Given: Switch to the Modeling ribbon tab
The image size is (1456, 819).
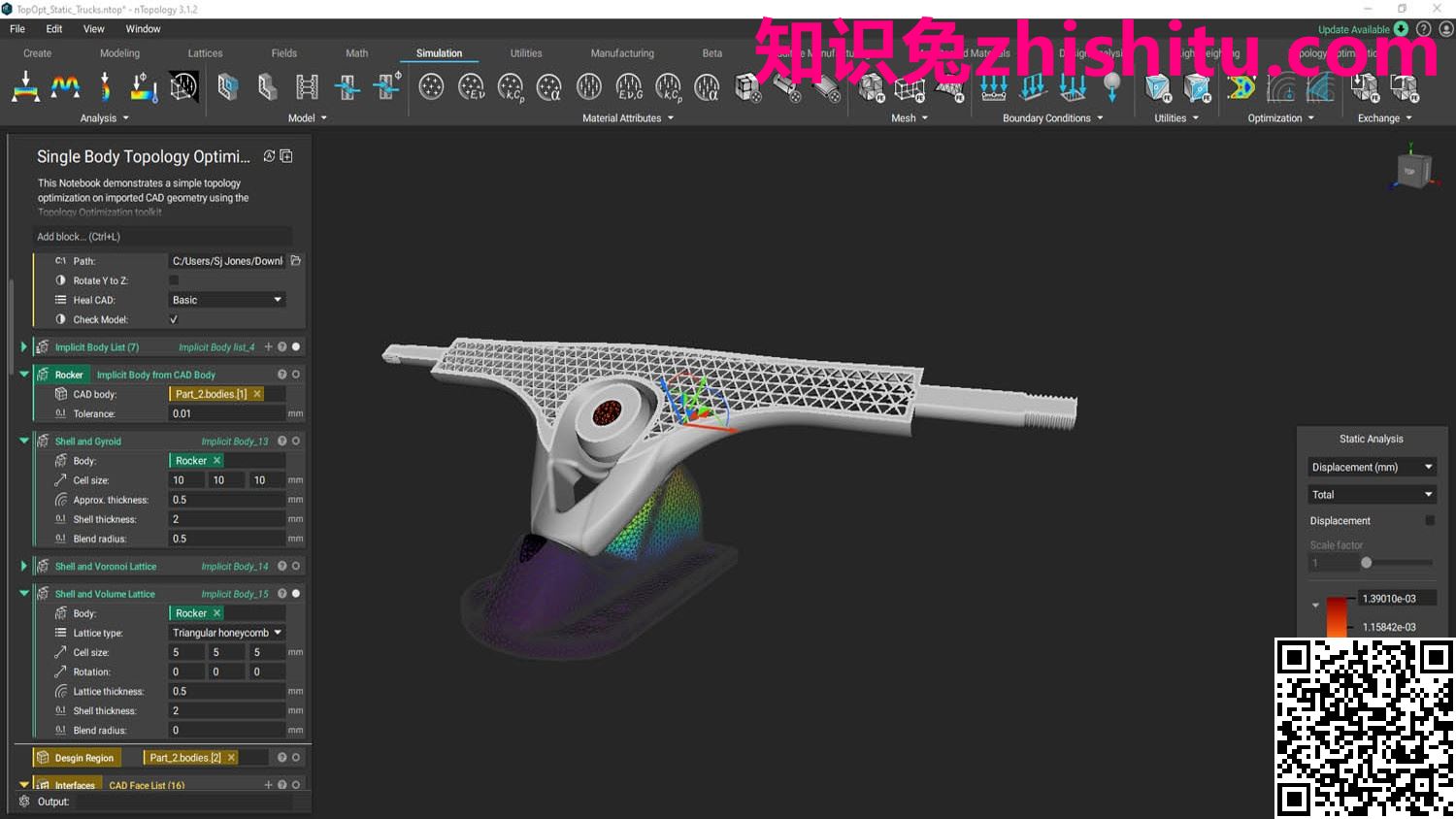Looking at the screenshot, I should click(119, 53).
